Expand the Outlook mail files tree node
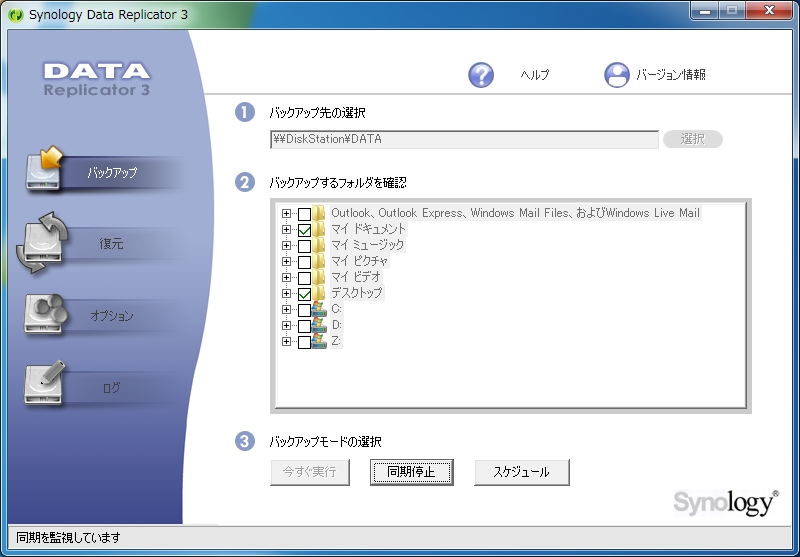 (x=286, y=214)
